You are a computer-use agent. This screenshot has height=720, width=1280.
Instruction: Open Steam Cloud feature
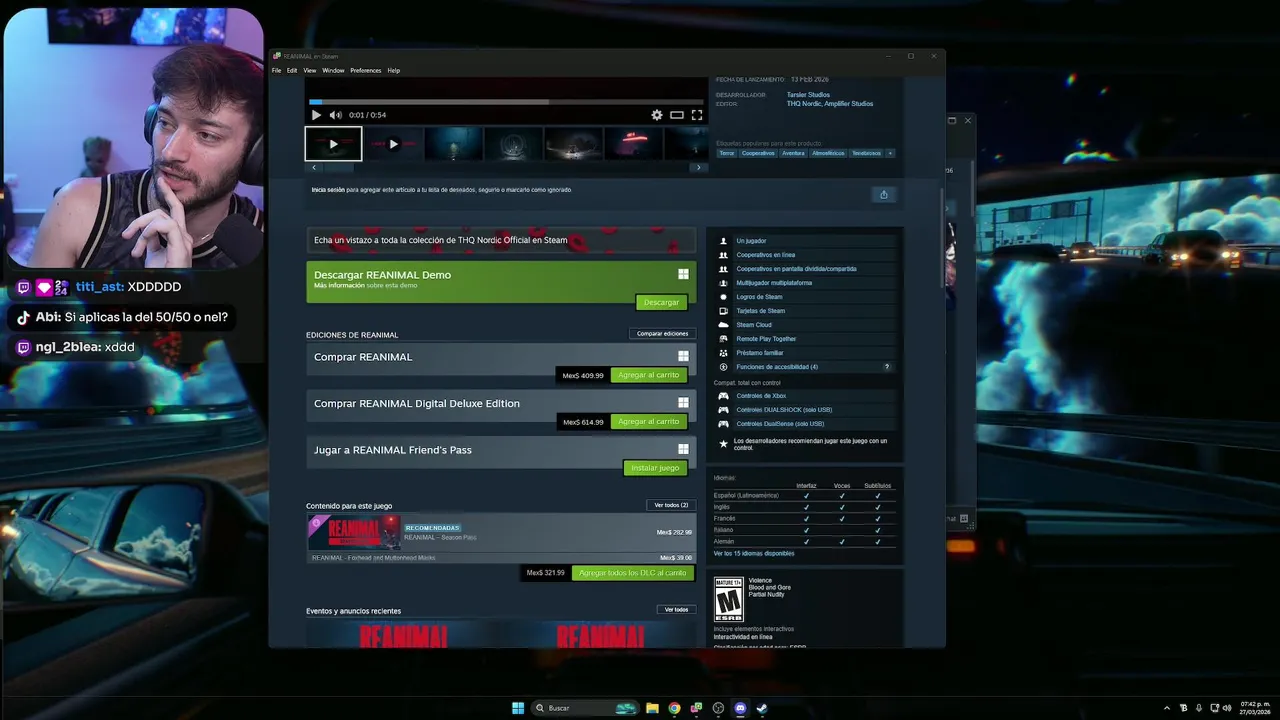coord(754,325)
